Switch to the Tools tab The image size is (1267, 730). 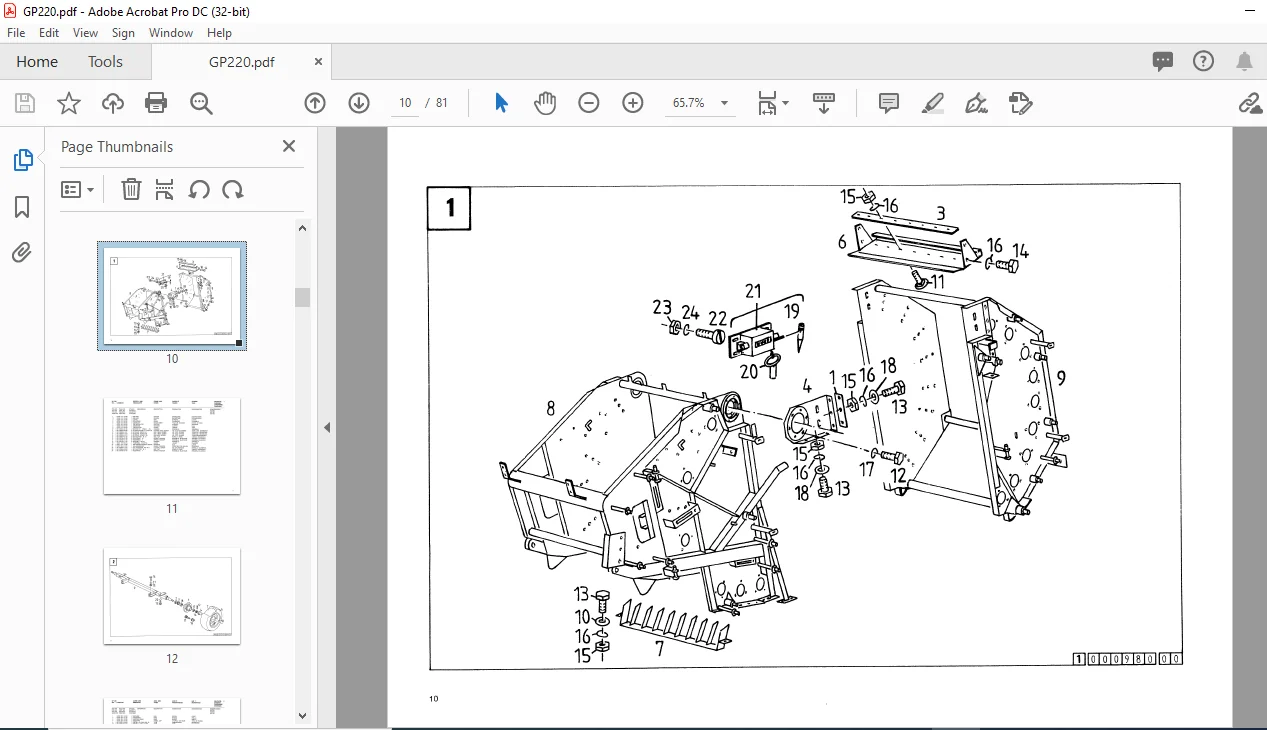[x=105, y=62]
